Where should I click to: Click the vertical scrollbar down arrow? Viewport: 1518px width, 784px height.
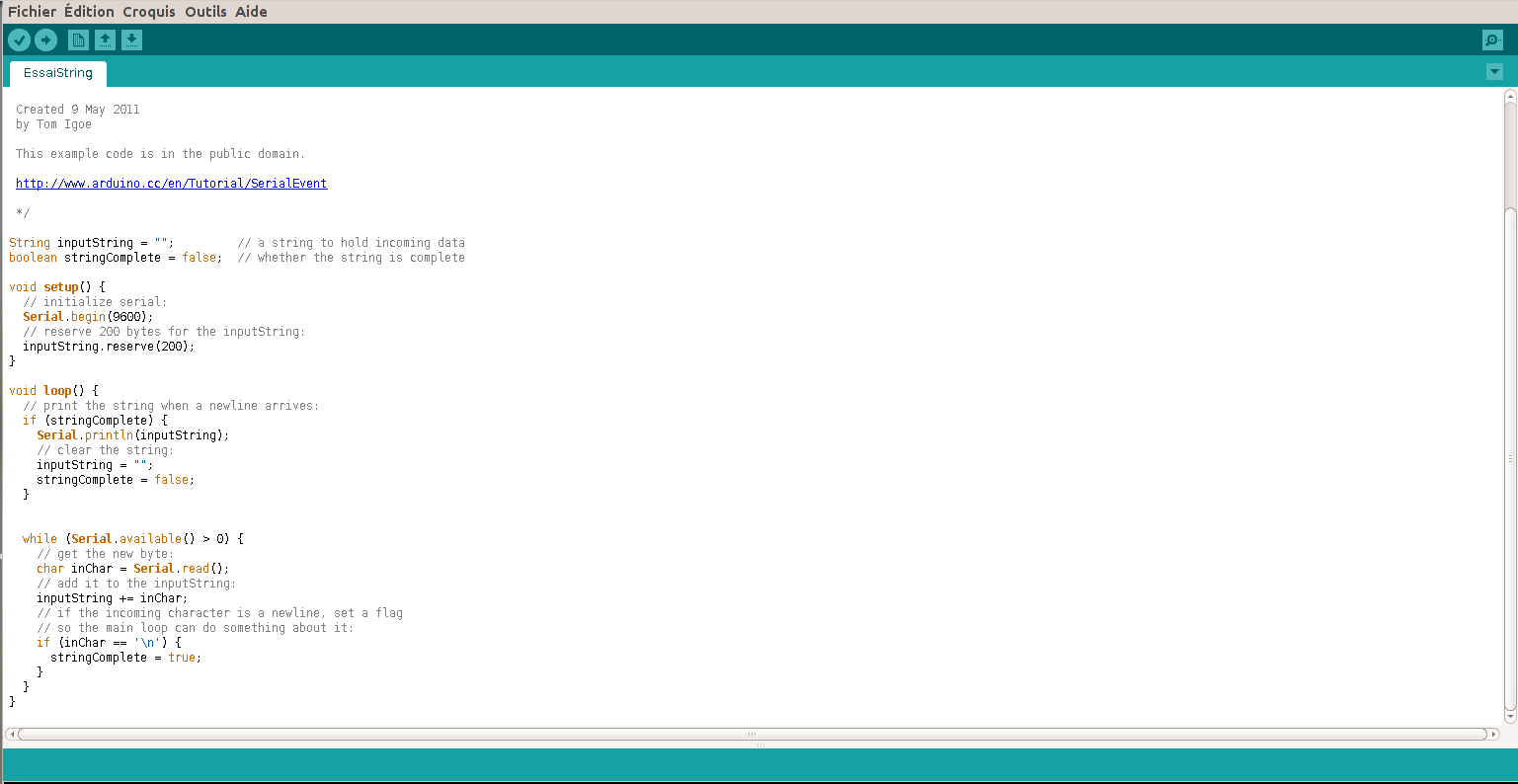1510,717
